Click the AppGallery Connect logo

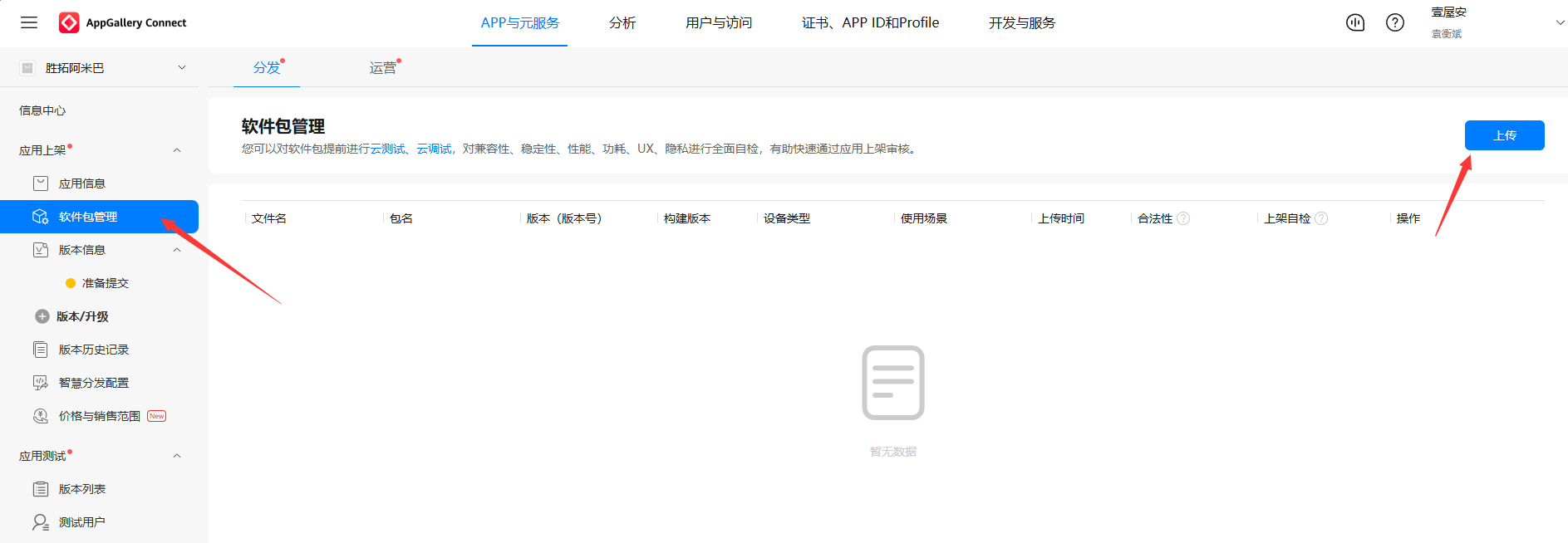123,22
